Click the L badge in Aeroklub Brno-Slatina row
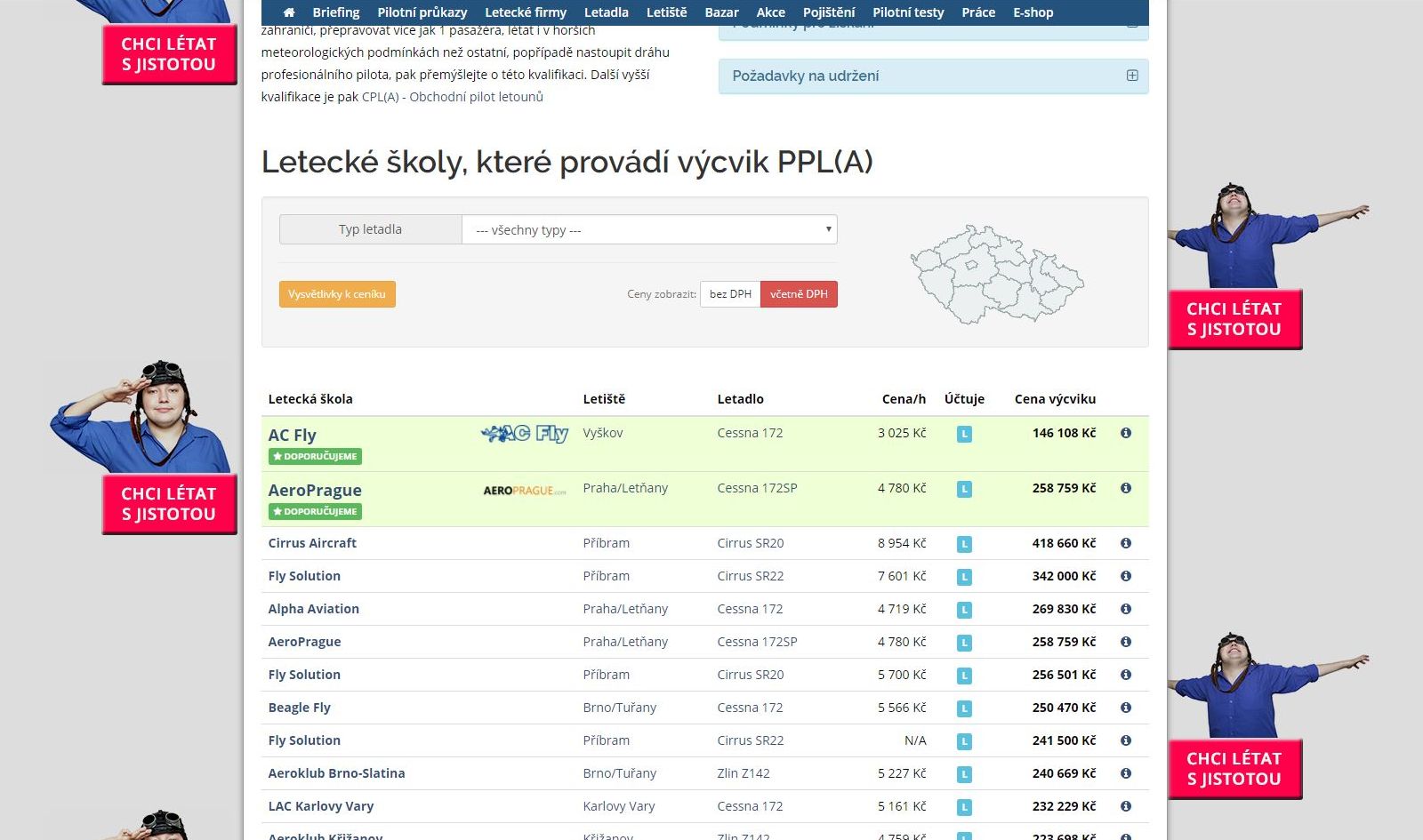 coord(964,774)
